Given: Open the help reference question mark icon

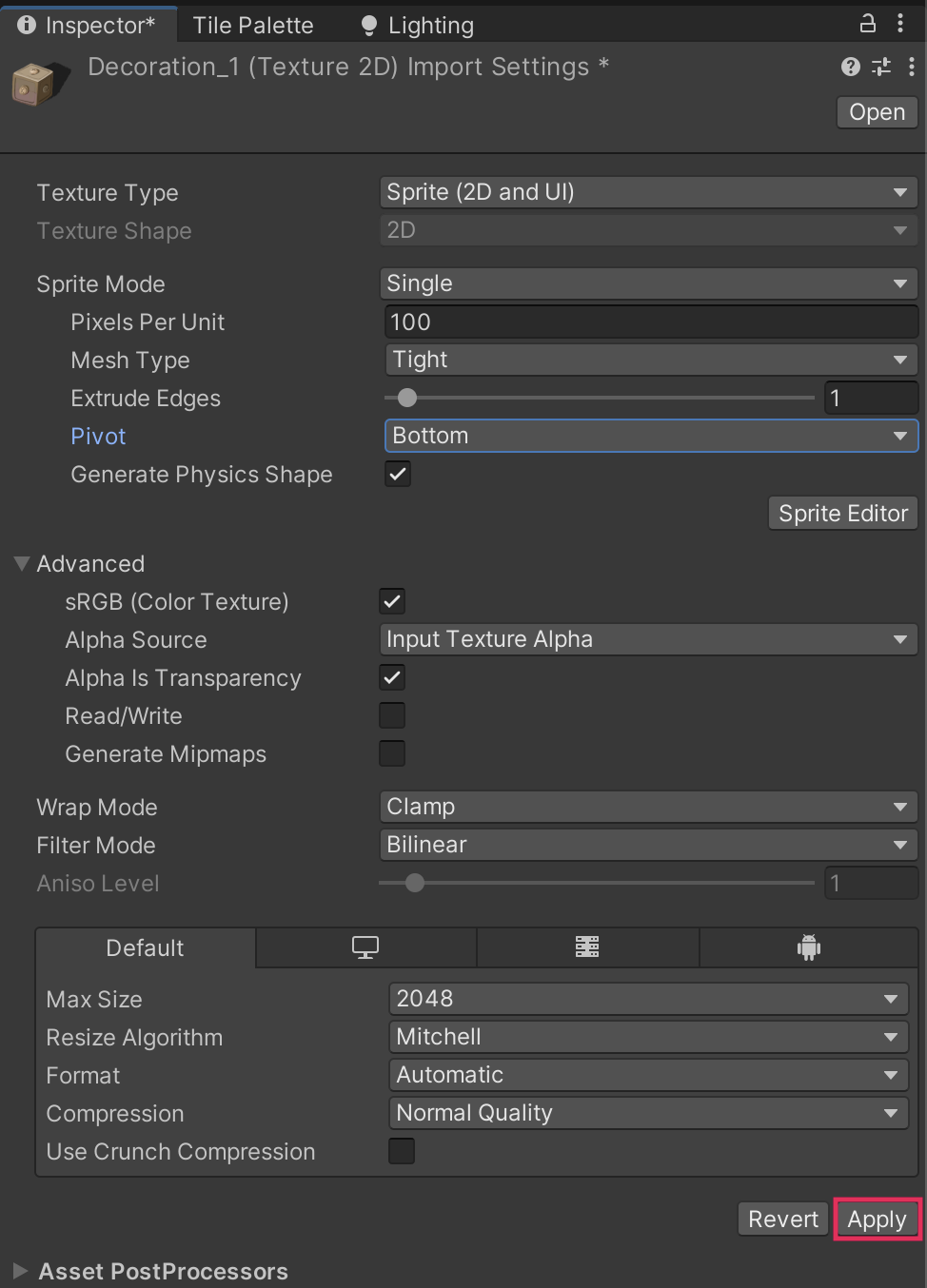Looking at the screenshot, I should click(x=851, y=67).
